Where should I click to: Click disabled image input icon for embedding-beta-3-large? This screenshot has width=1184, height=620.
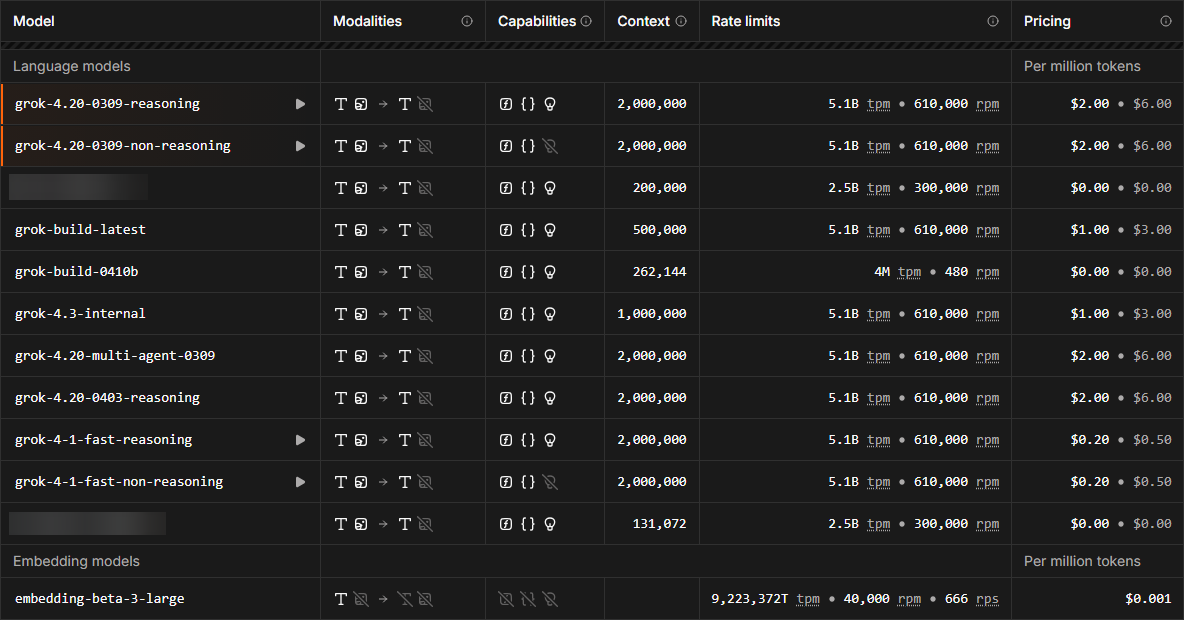point(361,599)
